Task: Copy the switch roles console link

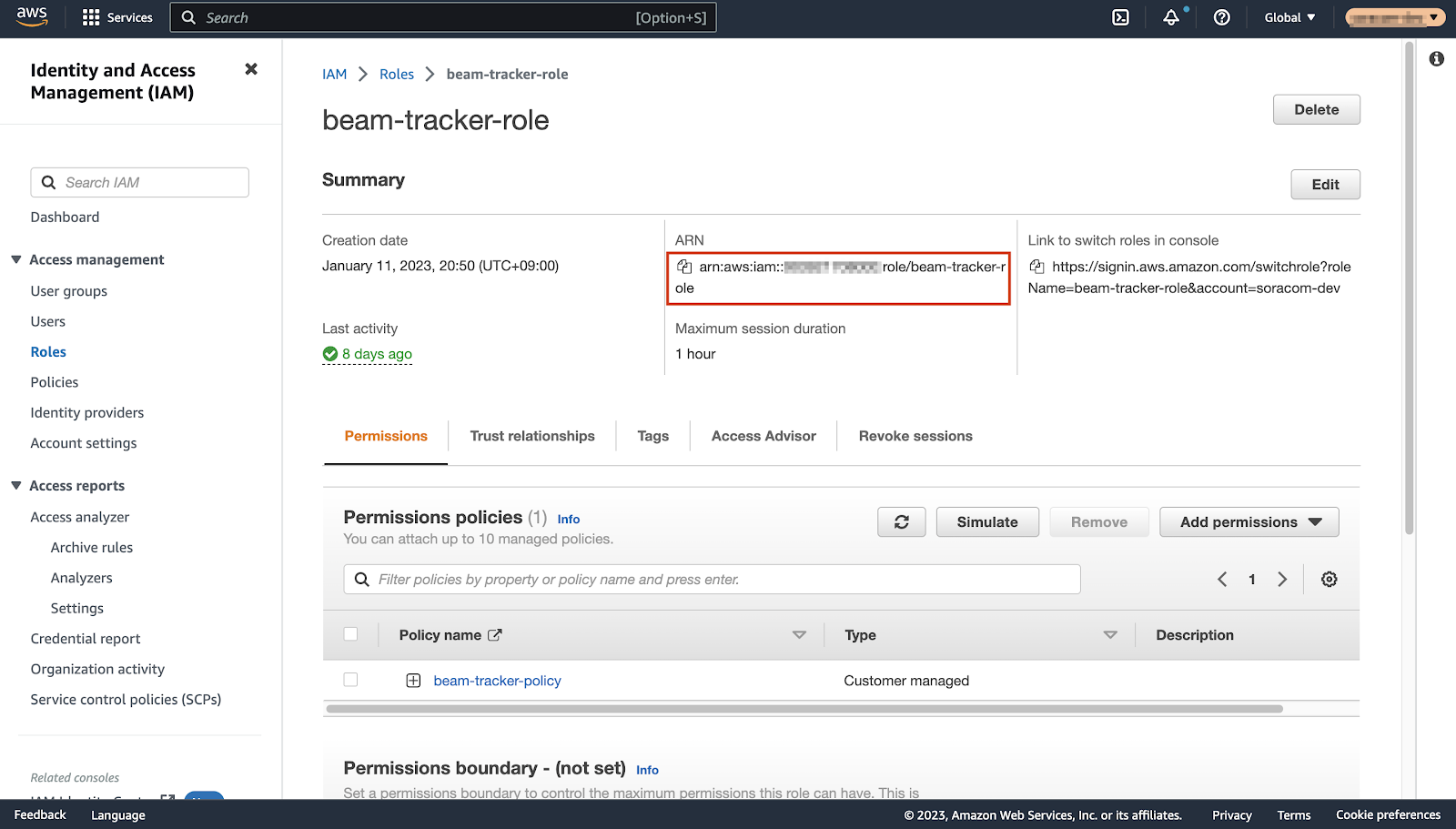Action: pyautogui.click(x=1036, y=267)
